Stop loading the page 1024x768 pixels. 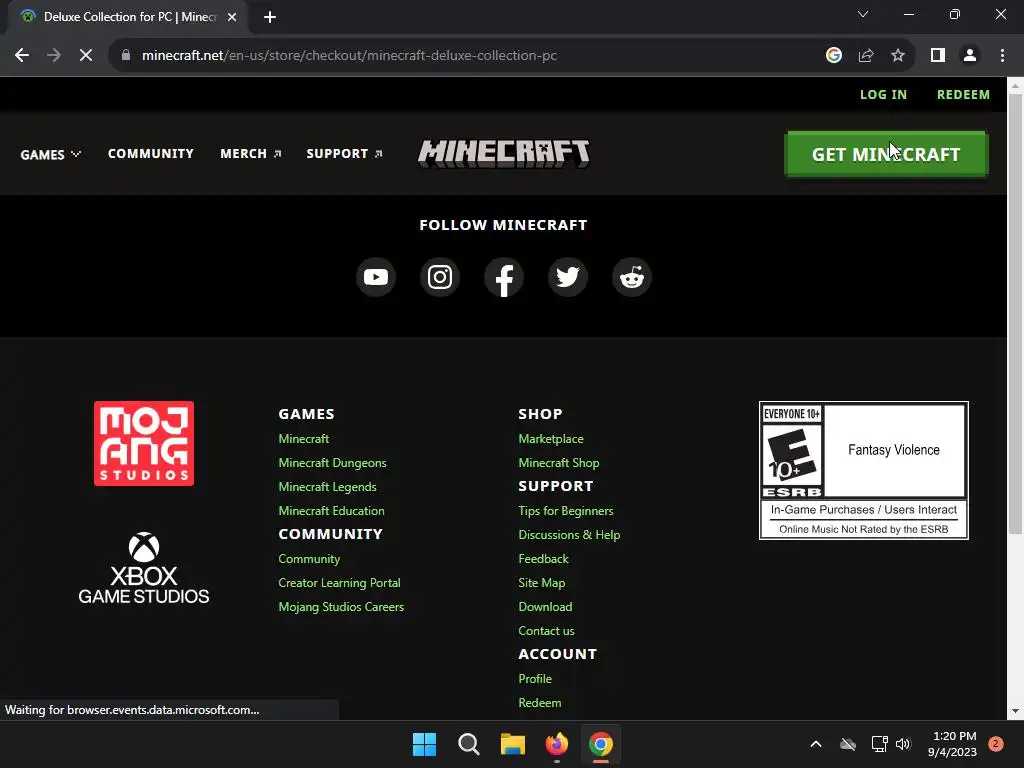(86, 56)
